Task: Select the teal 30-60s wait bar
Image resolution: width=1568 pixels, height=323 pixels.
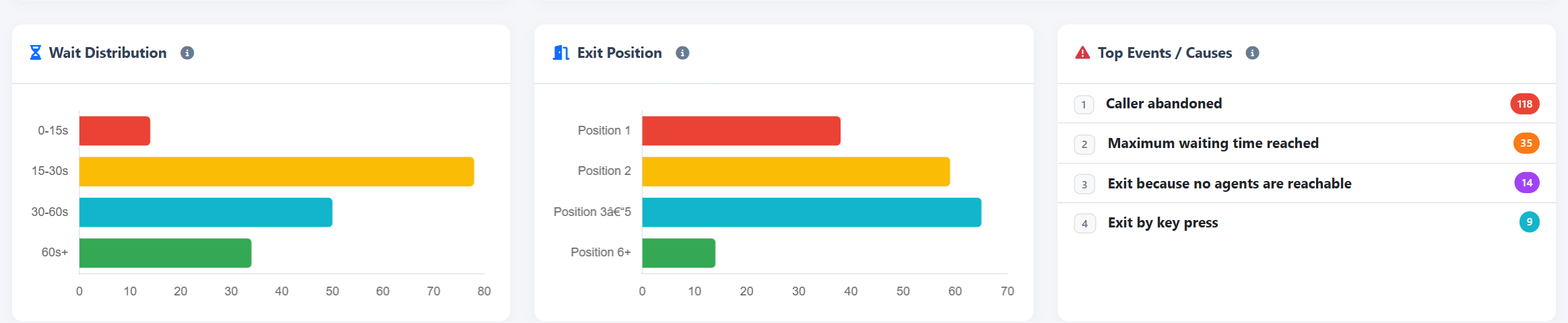Action: coord(206,212)
